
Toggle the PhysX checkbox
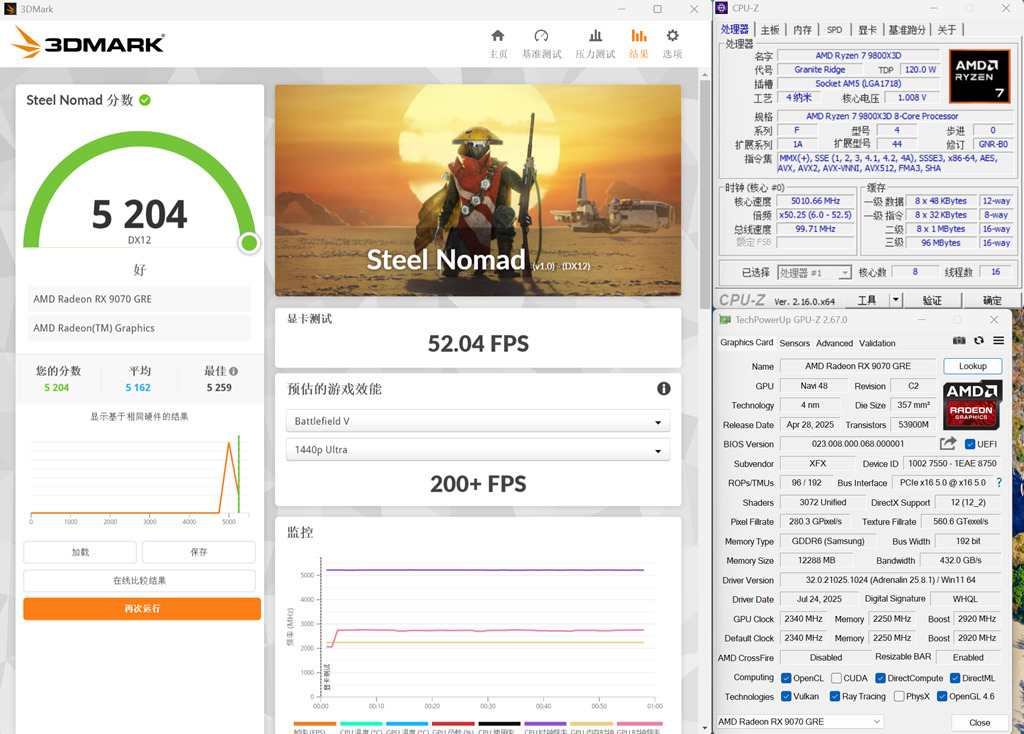(x=899, y=696)
